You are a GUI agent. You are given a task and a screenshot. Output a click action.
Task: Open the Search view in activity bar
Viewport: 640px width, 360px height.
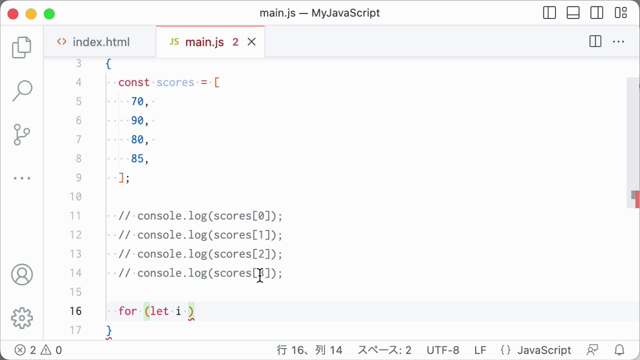[22, 91]
